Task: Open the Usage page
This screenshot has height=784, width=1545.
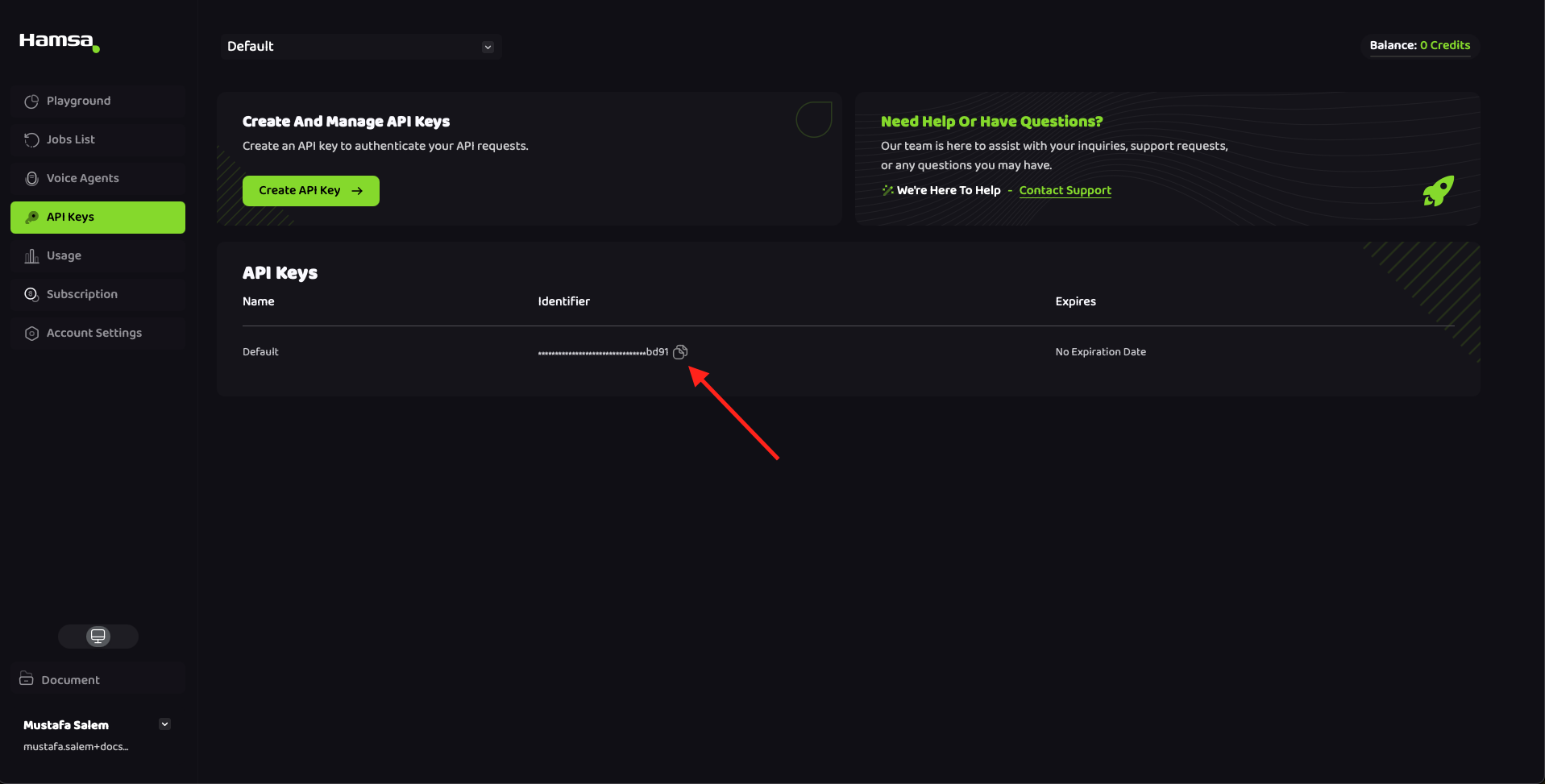Action: 98,256
